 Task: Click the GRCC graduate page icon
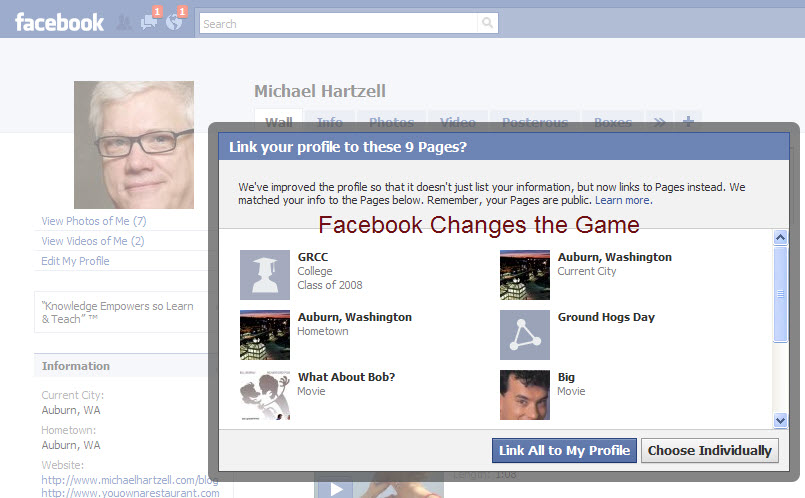(x=265, y=275)
